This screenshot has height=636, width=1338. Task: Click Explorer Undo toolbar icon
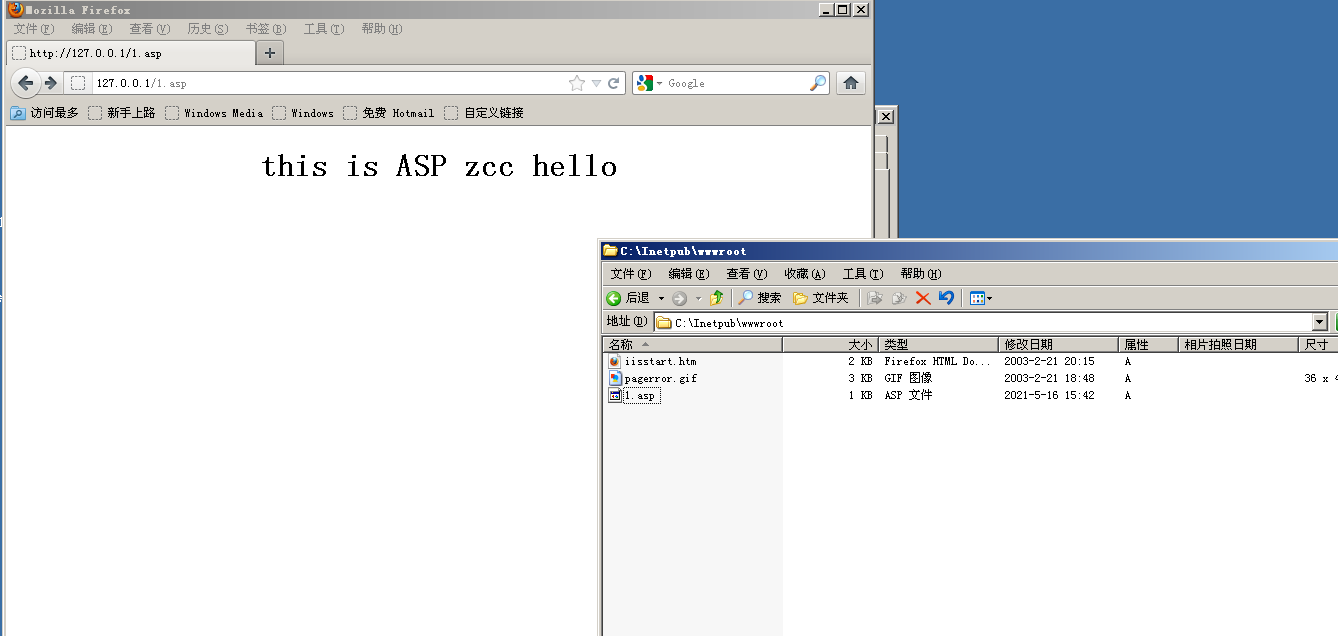[946, 298]
